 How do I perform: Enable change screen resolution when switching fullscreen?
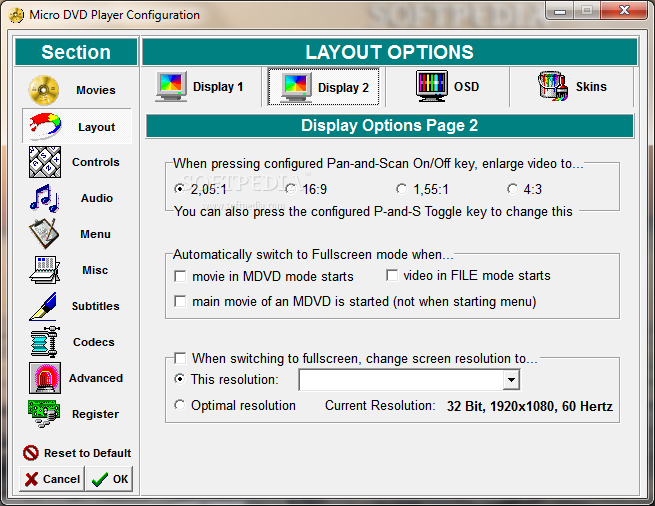tap(180, 358)
